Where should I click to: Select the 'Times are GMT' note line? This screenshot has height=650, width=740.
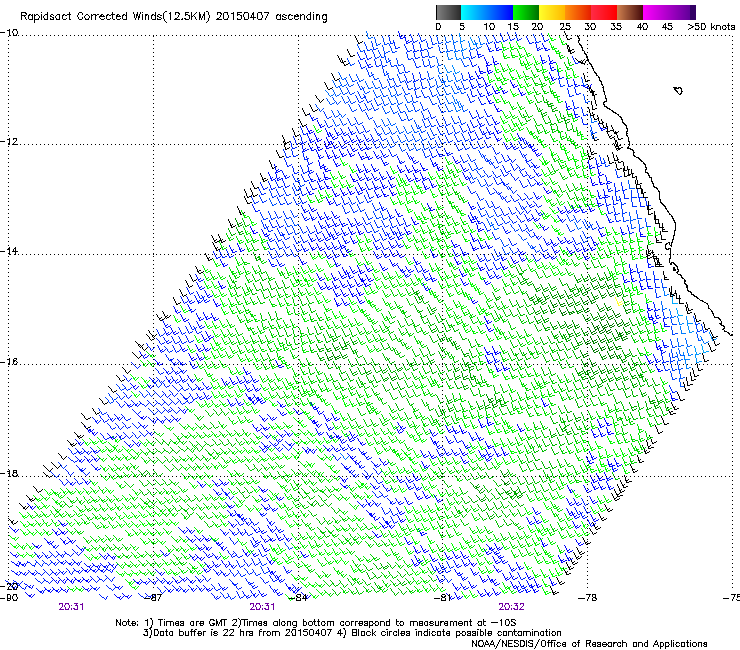click(316, 623)
